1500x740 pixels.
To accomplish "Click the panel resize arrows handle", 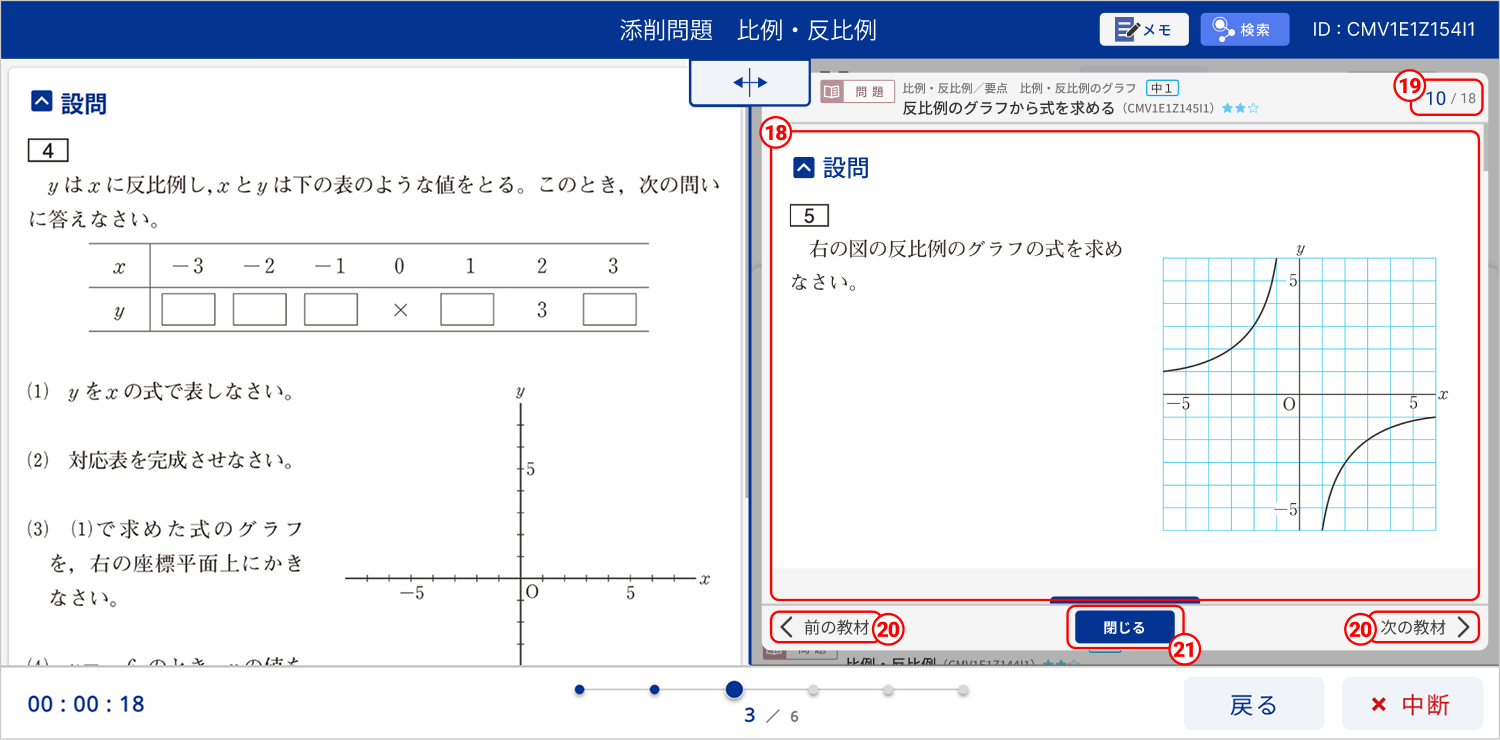I will tap(750, 83).
